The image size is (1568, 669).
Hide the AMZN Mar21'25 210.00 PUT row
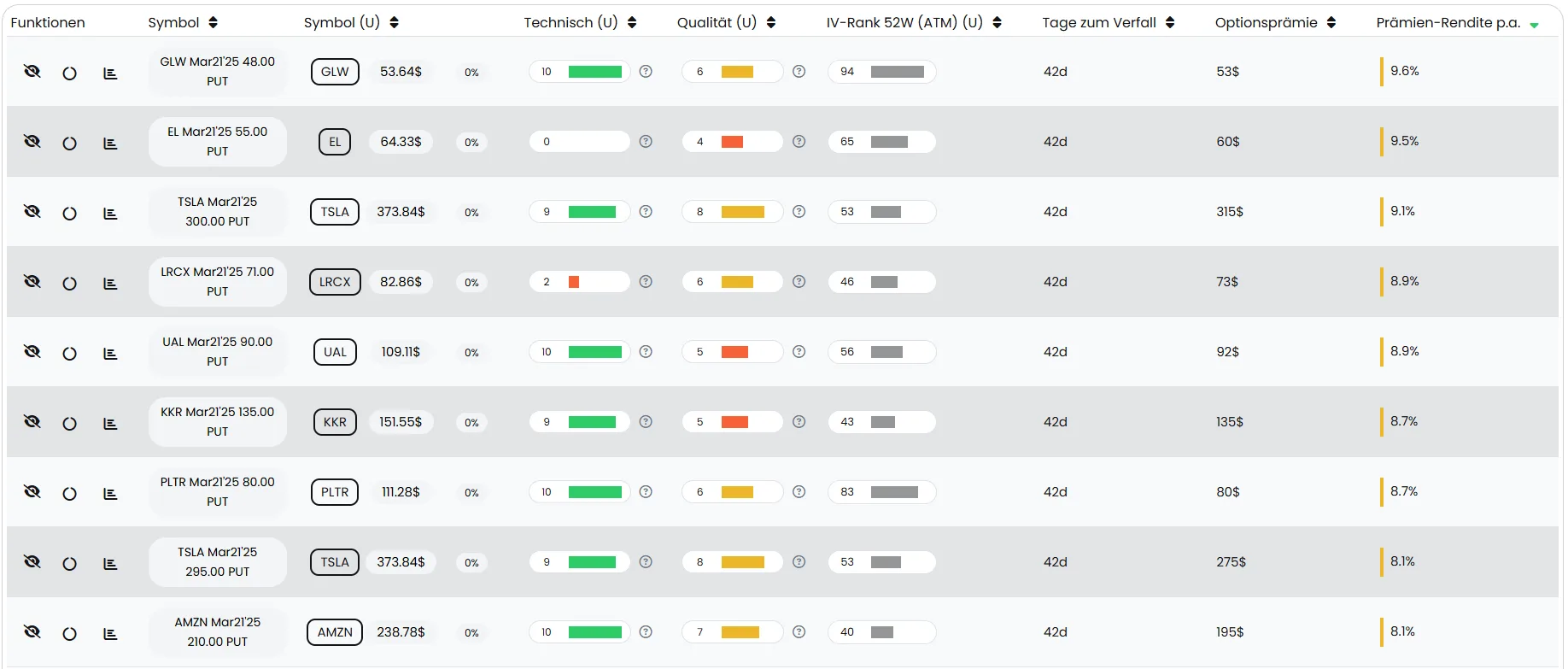pyautogui.click(x=32, y=632)
